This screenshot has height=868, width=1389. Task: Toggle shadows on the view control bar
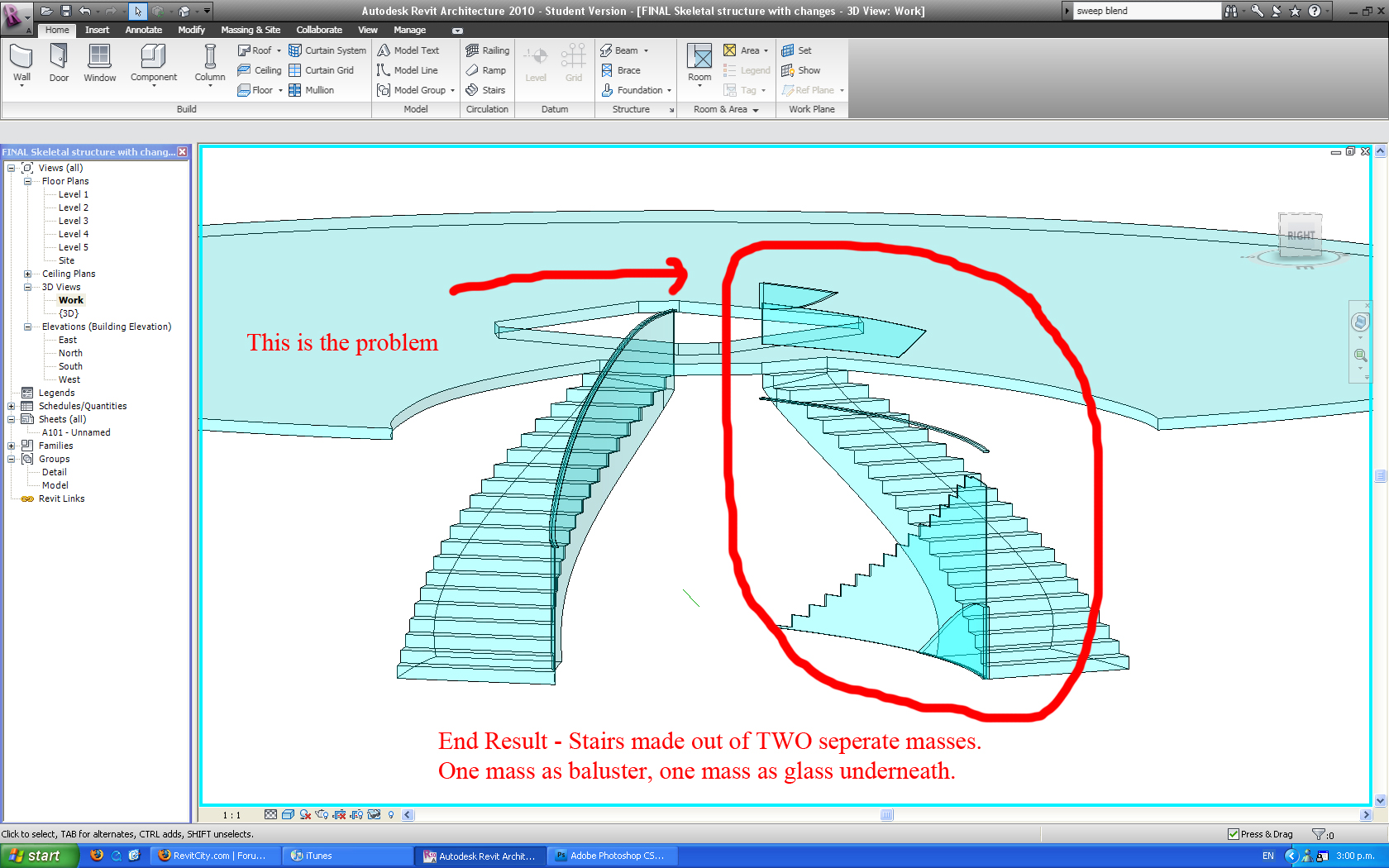305,814
